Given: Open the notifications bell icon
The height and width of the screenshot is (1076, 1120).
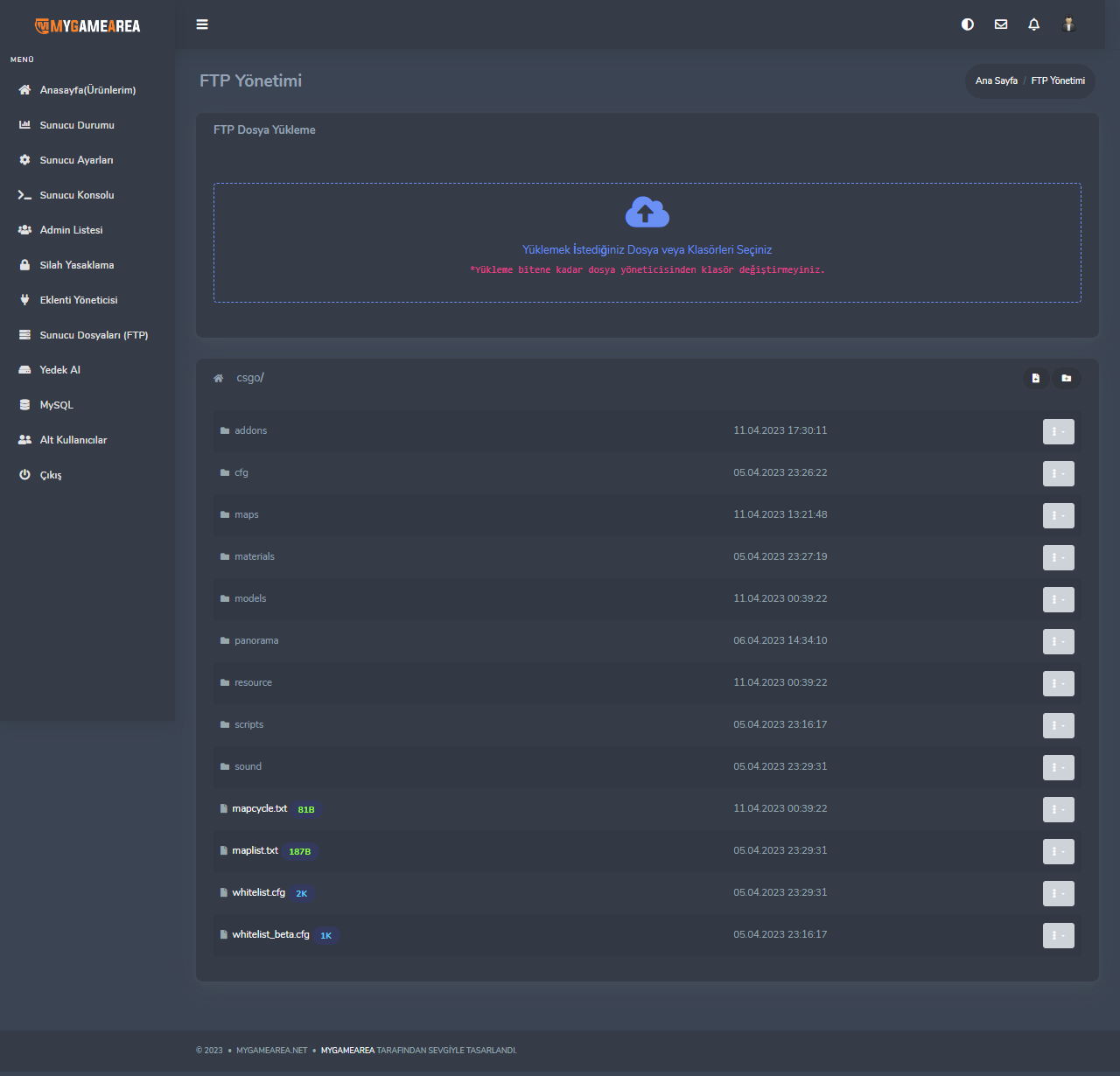Looking at the screenshot, I should coord(1034,24).
